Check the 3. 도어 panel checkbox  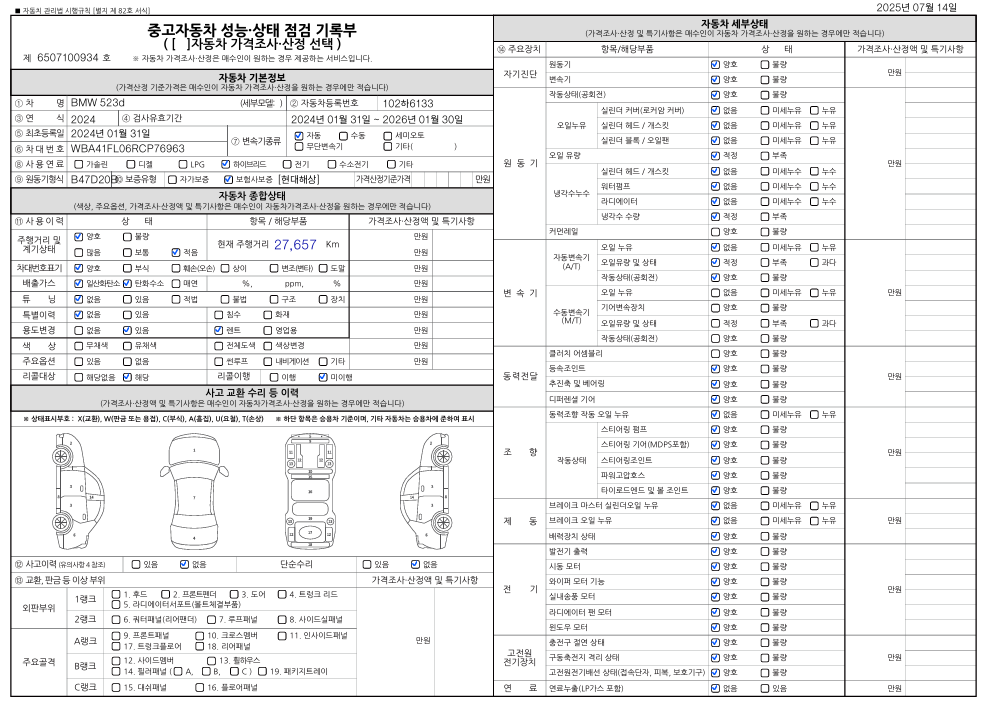tap(234, 594)
